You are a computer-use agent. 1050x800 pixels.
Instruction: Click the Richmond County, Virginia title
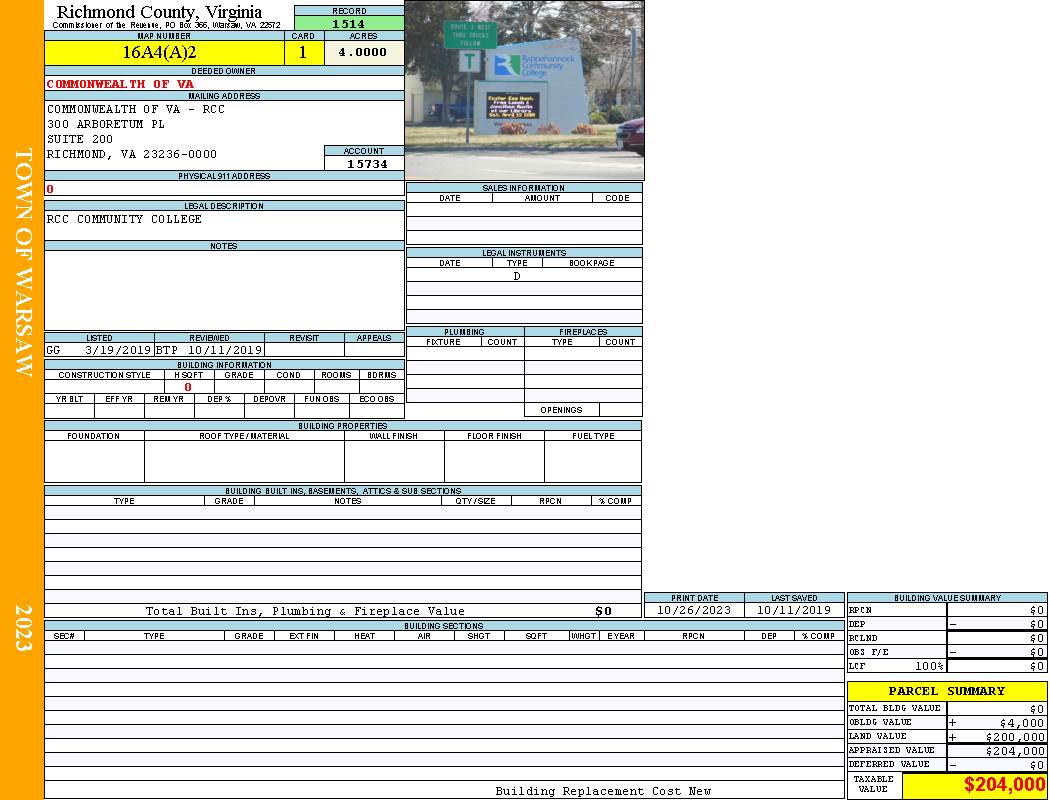click(159, 11)
